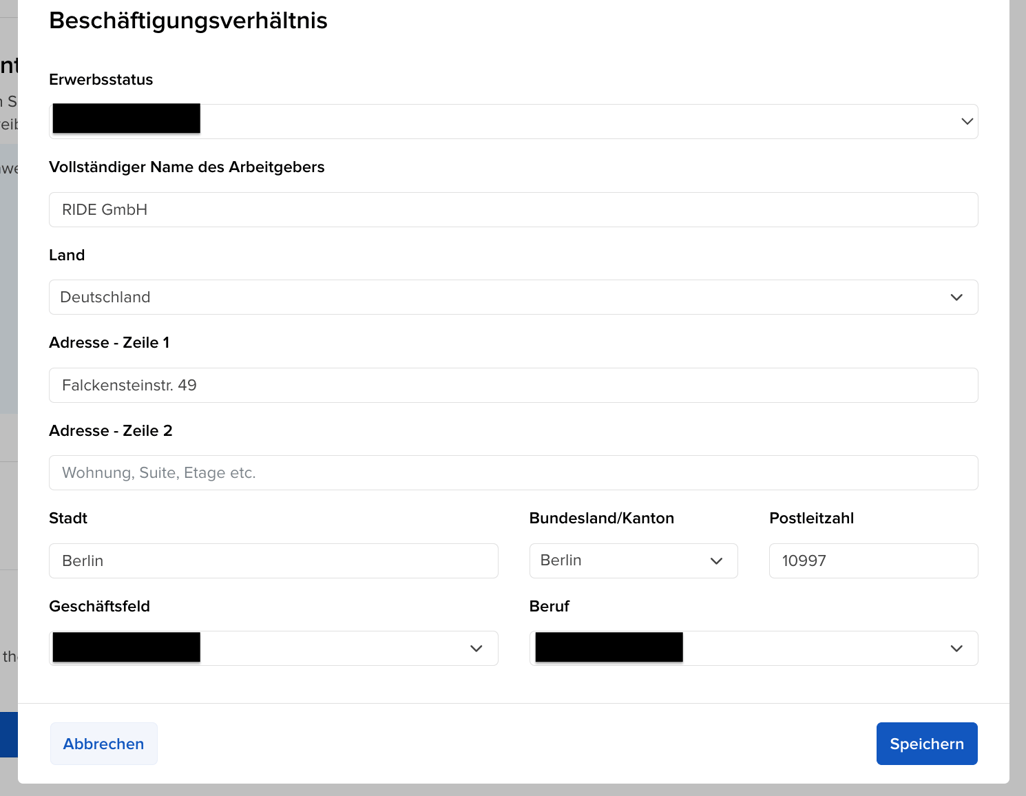Click the chevron arrow in Erwerbsstatus field
The height and width of the screenshot is (796, 1026).
pyautogui.click(x=966, y=121)
